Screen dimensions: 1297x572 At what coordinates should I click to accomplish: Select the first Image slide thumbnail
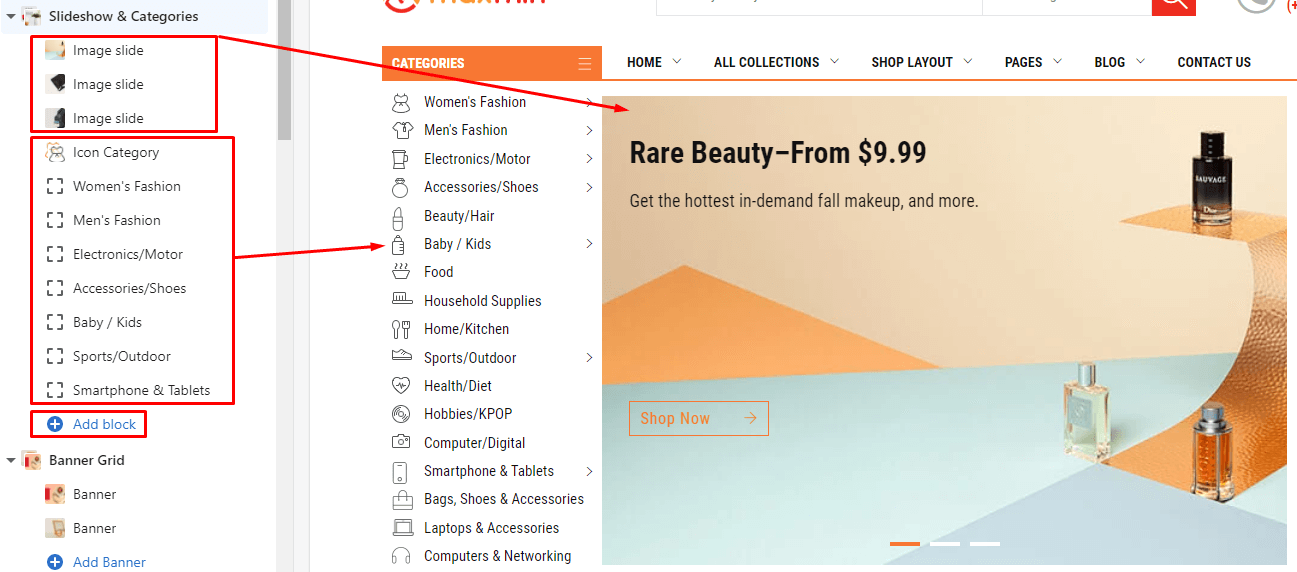55,50
